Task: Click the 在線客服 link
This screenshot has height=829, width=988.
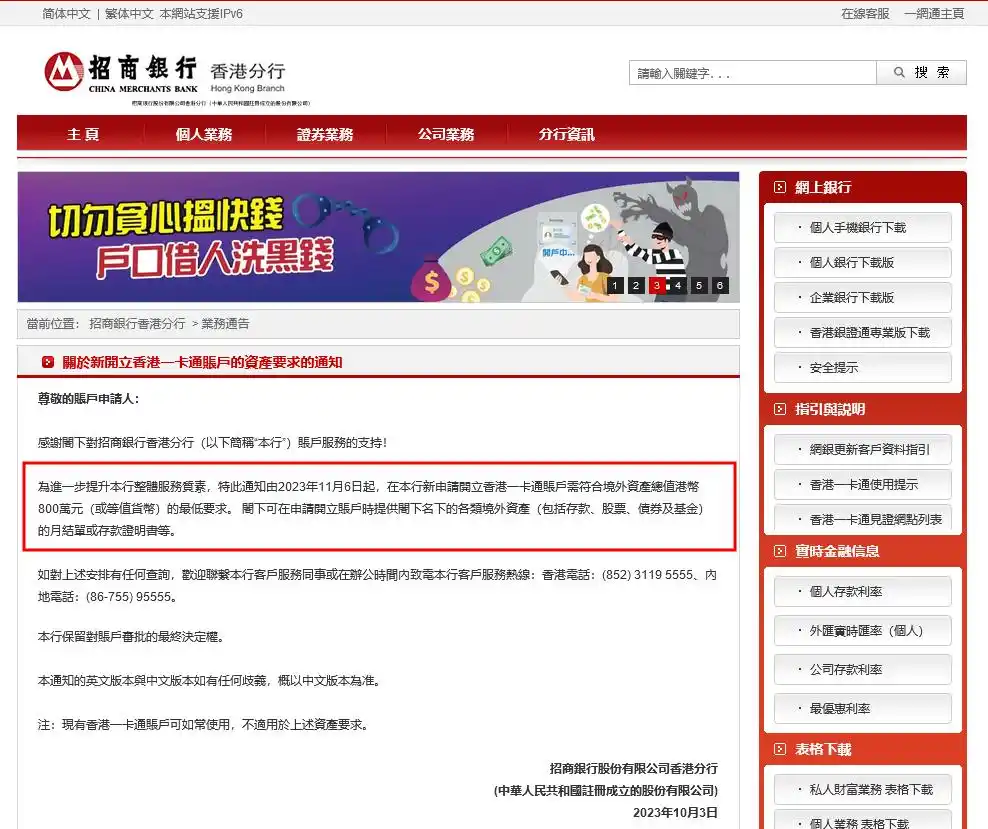Action: [x=865, y=14]
